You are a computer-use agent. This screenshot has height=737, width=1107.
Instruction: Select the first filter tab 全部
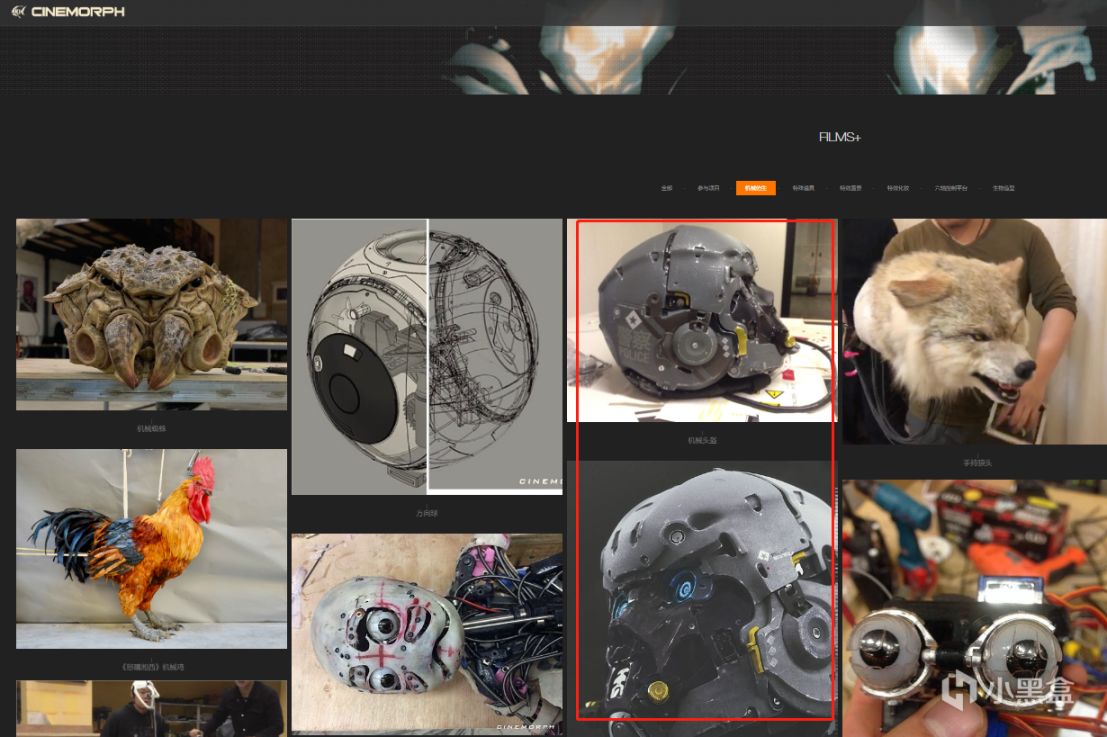click(x=666, y=188)
